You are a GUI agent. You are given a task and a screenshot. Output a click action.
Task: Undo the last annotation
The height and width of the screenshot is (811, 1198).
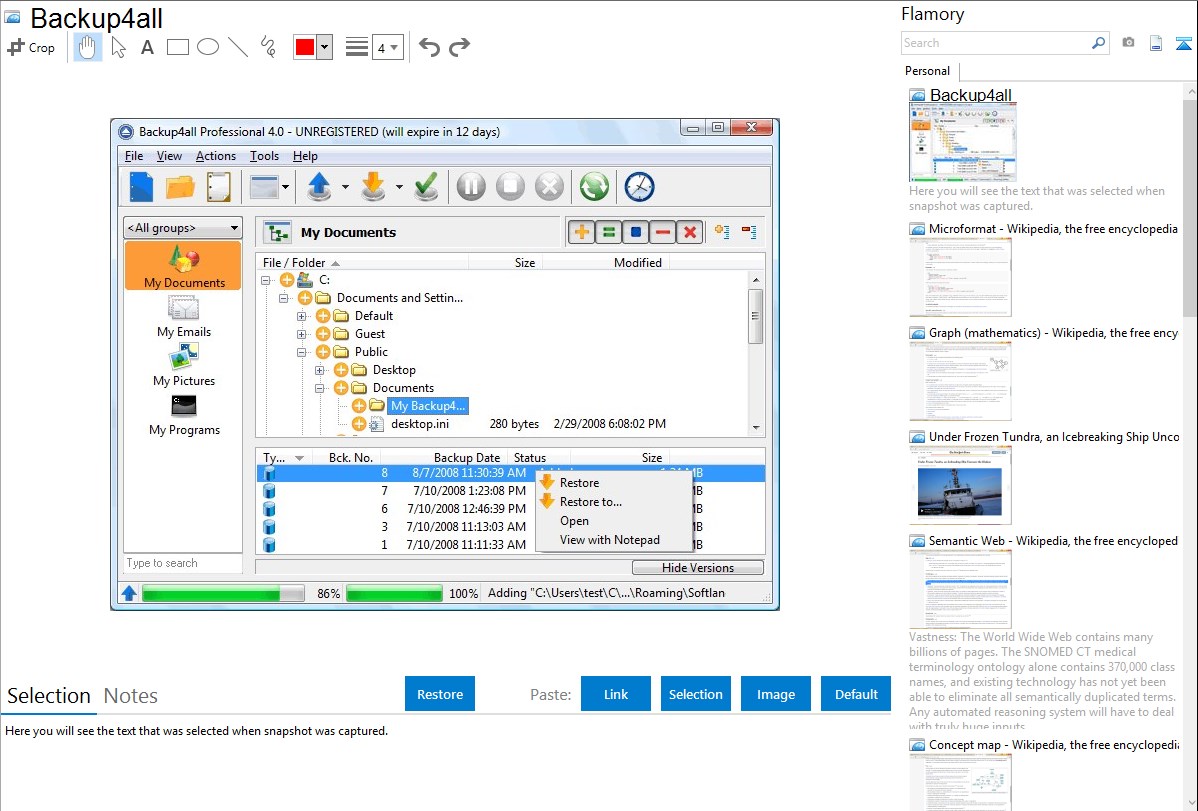tap(429, 47)
